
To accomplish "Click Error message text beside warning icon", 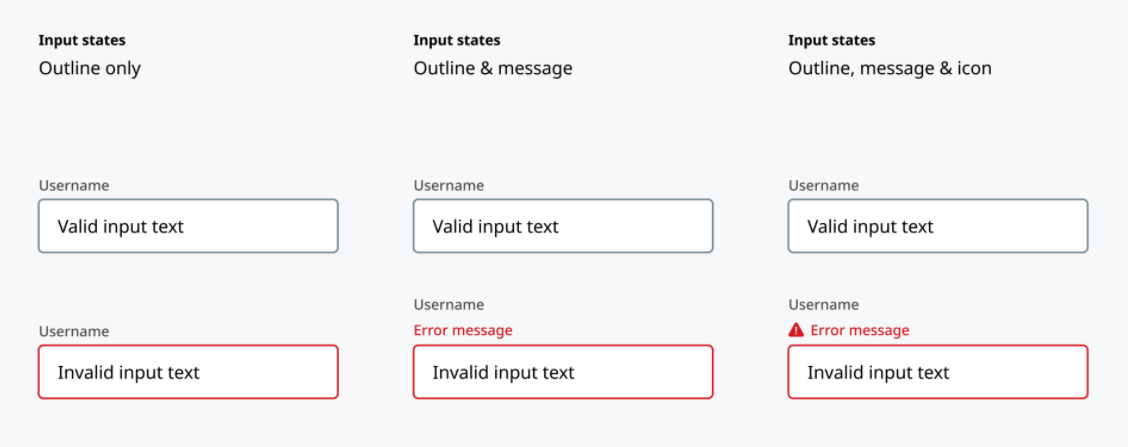I will [x=860, y=330].
